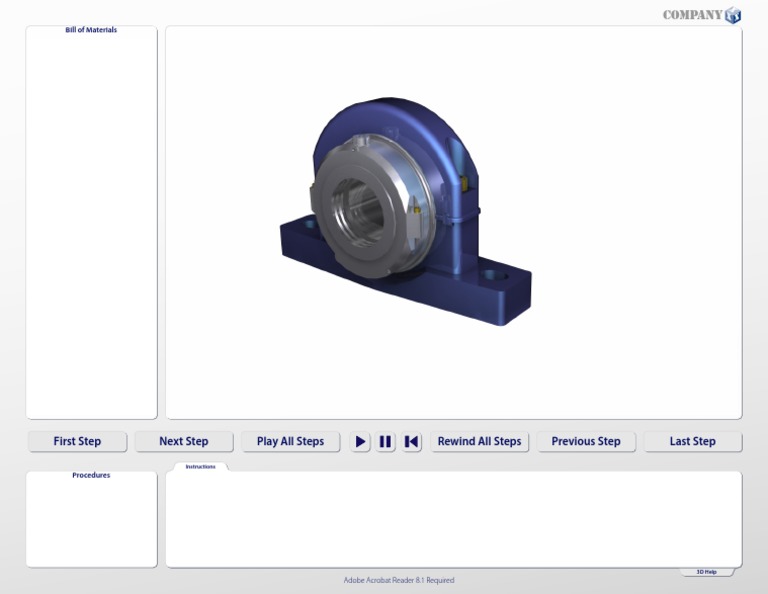
Task: Click the Procedures panel heading
Action: click(x=91, y=475)
